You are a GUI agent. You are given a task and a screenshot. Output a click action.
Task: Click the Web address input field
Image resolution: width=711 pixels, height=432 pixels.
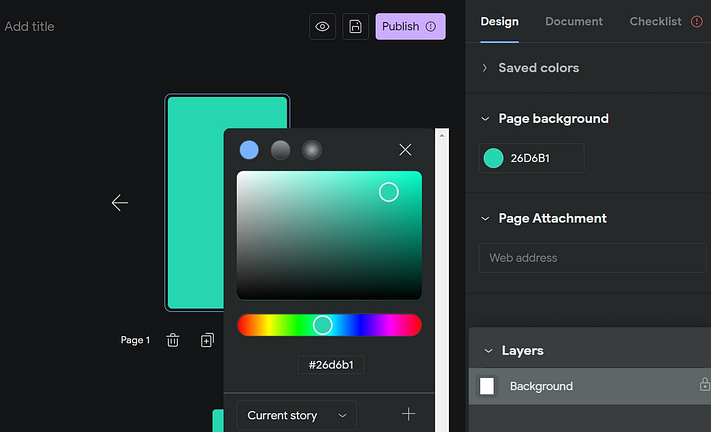(x=592, y=258)
